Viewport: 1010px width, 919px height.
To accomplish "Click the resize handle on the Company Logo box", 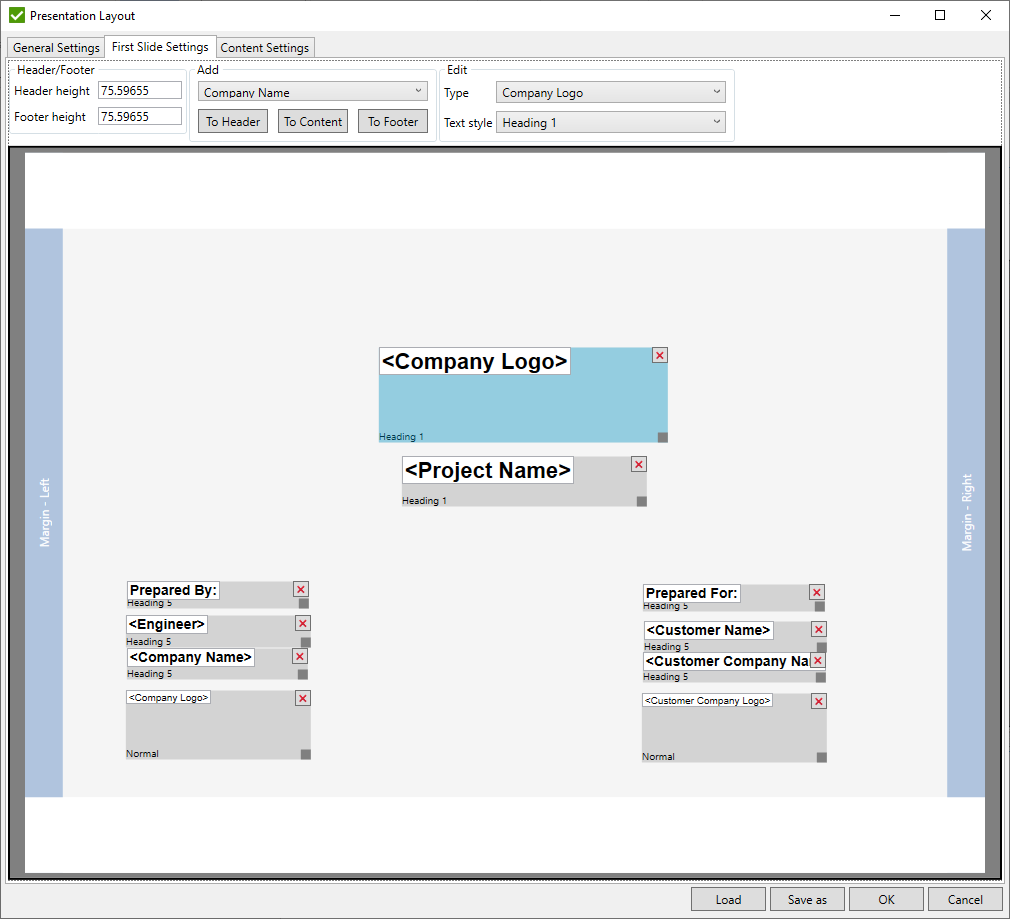I will 663,436.
